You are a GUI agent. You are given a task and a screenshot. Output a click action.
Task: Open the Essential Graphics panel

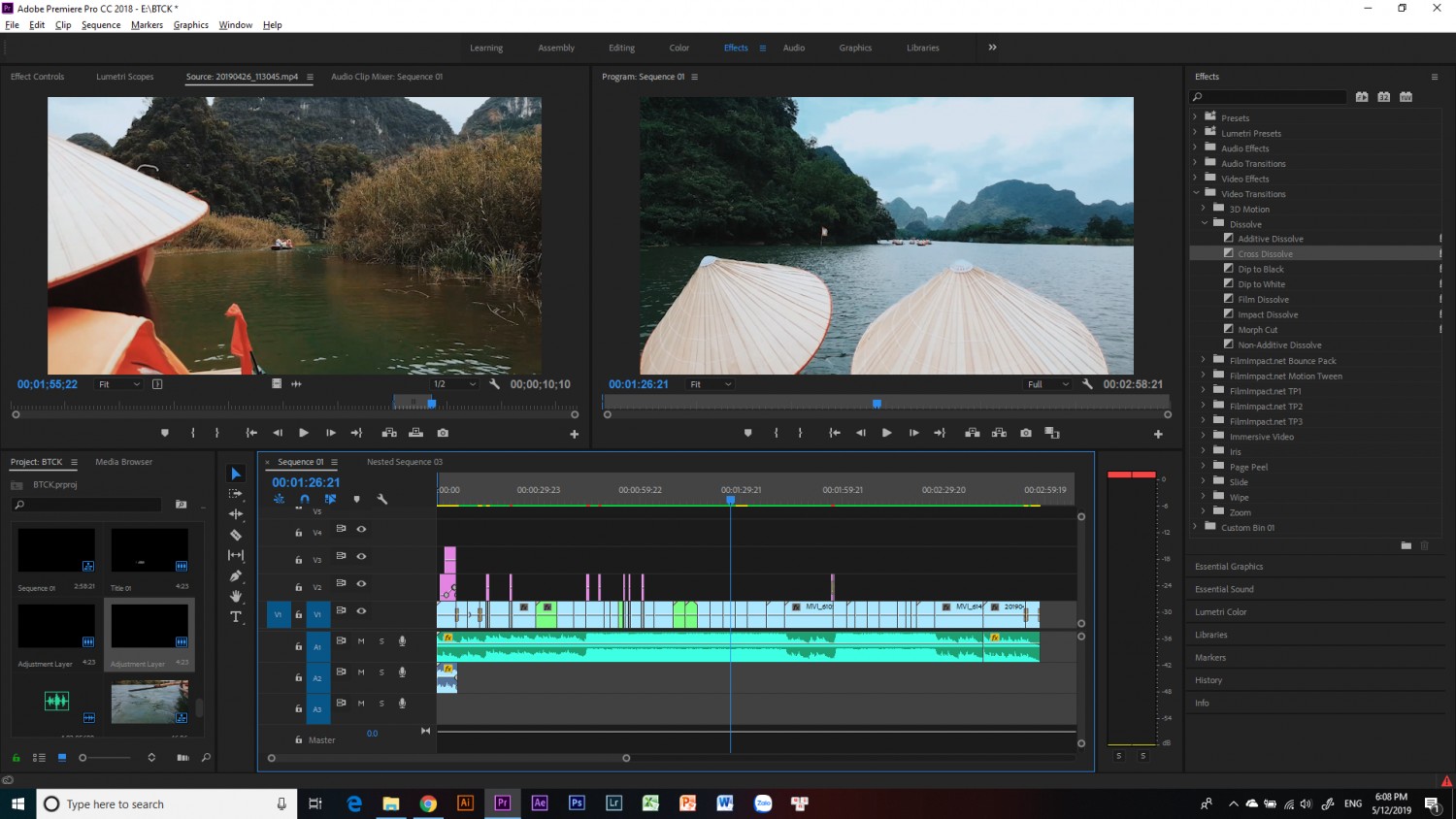(1229, 567)
